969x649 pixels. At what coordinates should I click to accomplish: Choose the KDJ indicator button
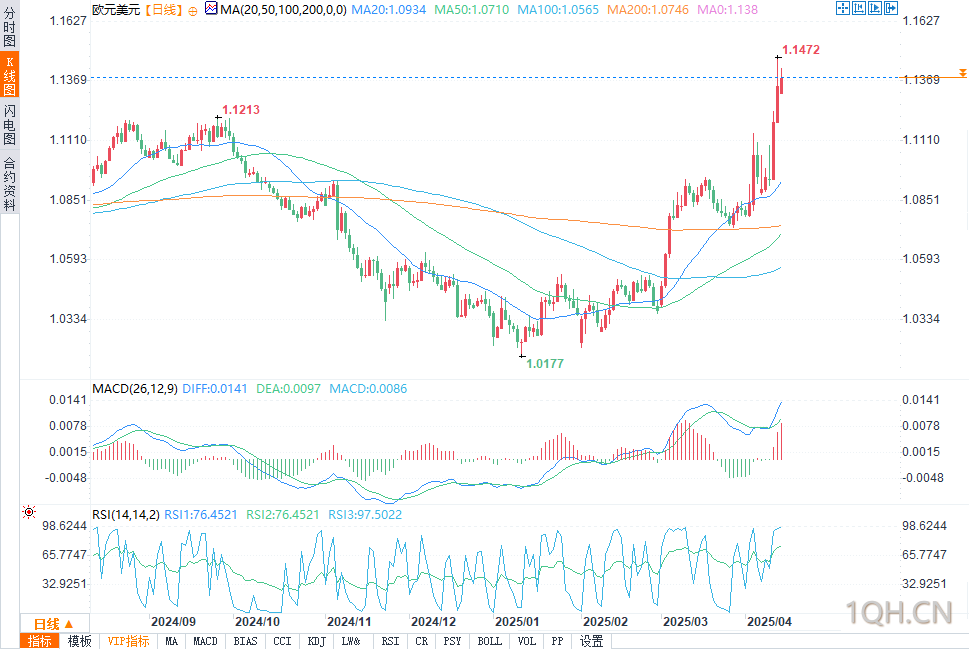(x=316, y=641)
